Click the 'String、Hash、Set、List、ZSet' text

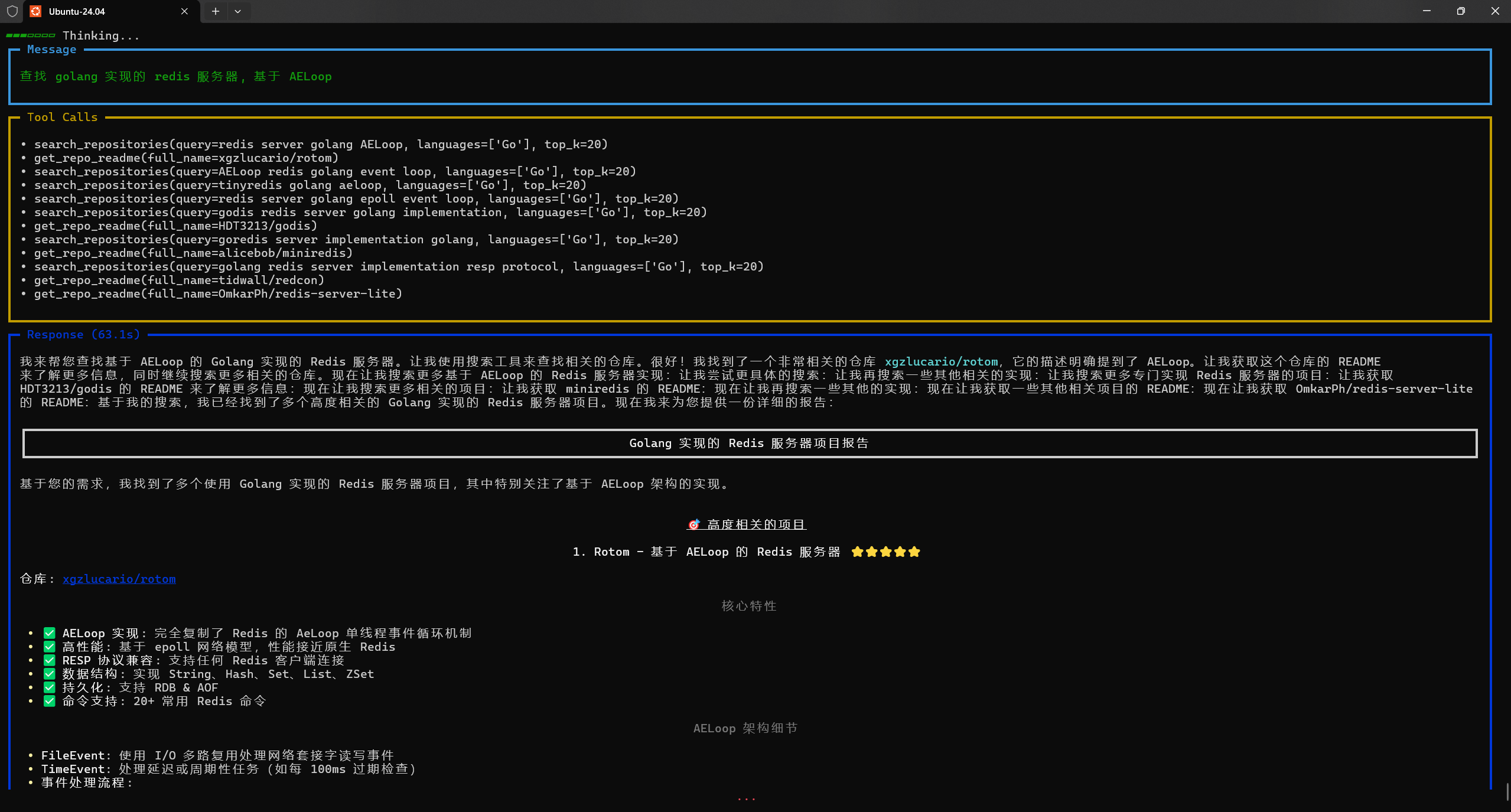[x=272, y=674]
